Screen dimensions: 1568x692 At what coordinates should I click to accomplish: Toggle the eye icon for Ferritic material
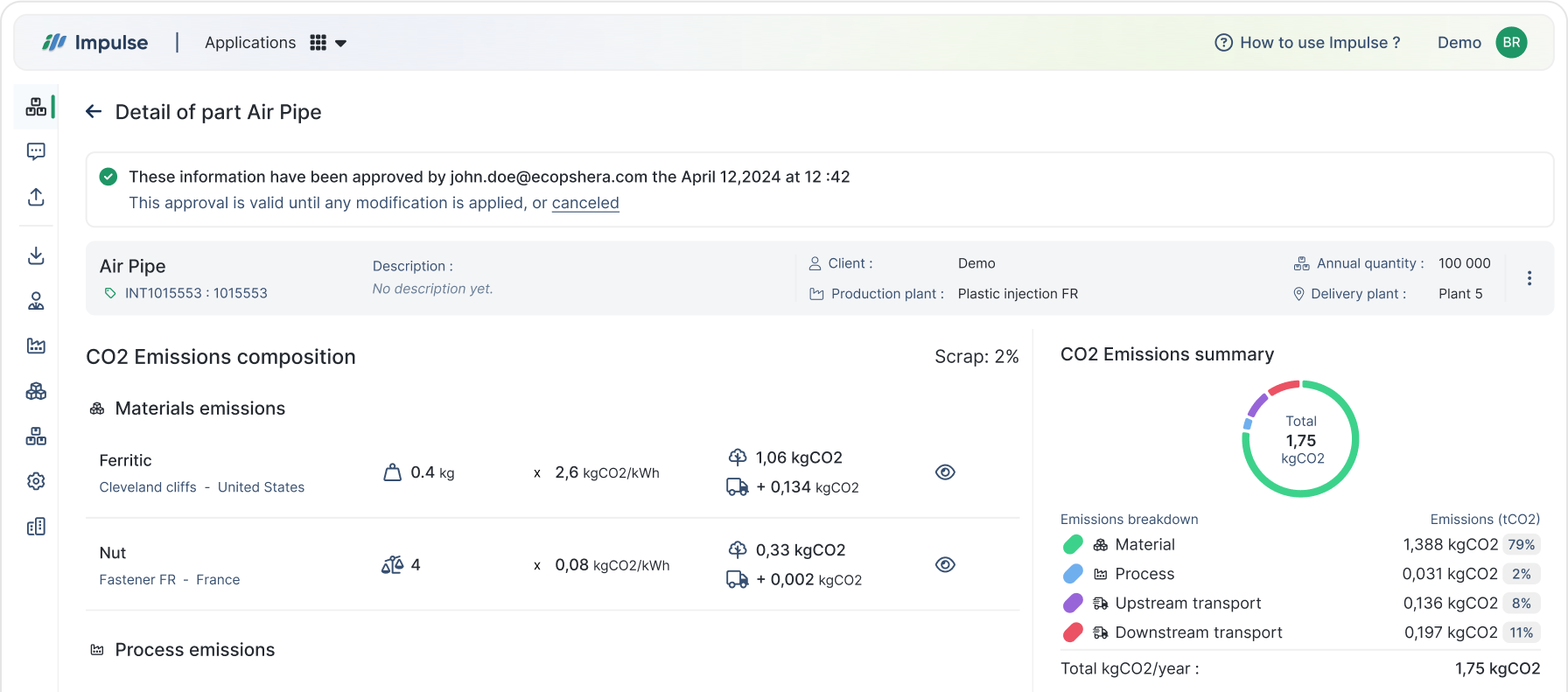pyautogui.click(x=945, y=472)
